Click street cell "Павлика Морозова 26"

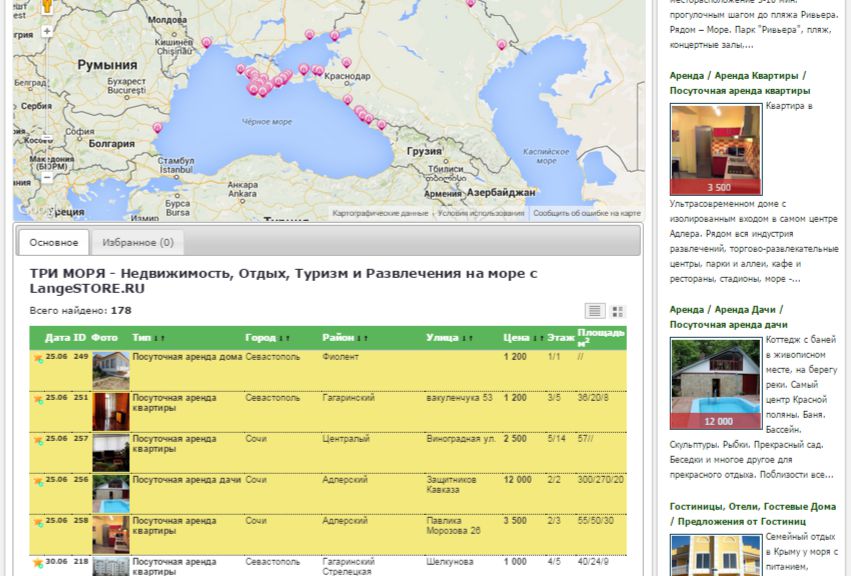[x=453, y=526]
